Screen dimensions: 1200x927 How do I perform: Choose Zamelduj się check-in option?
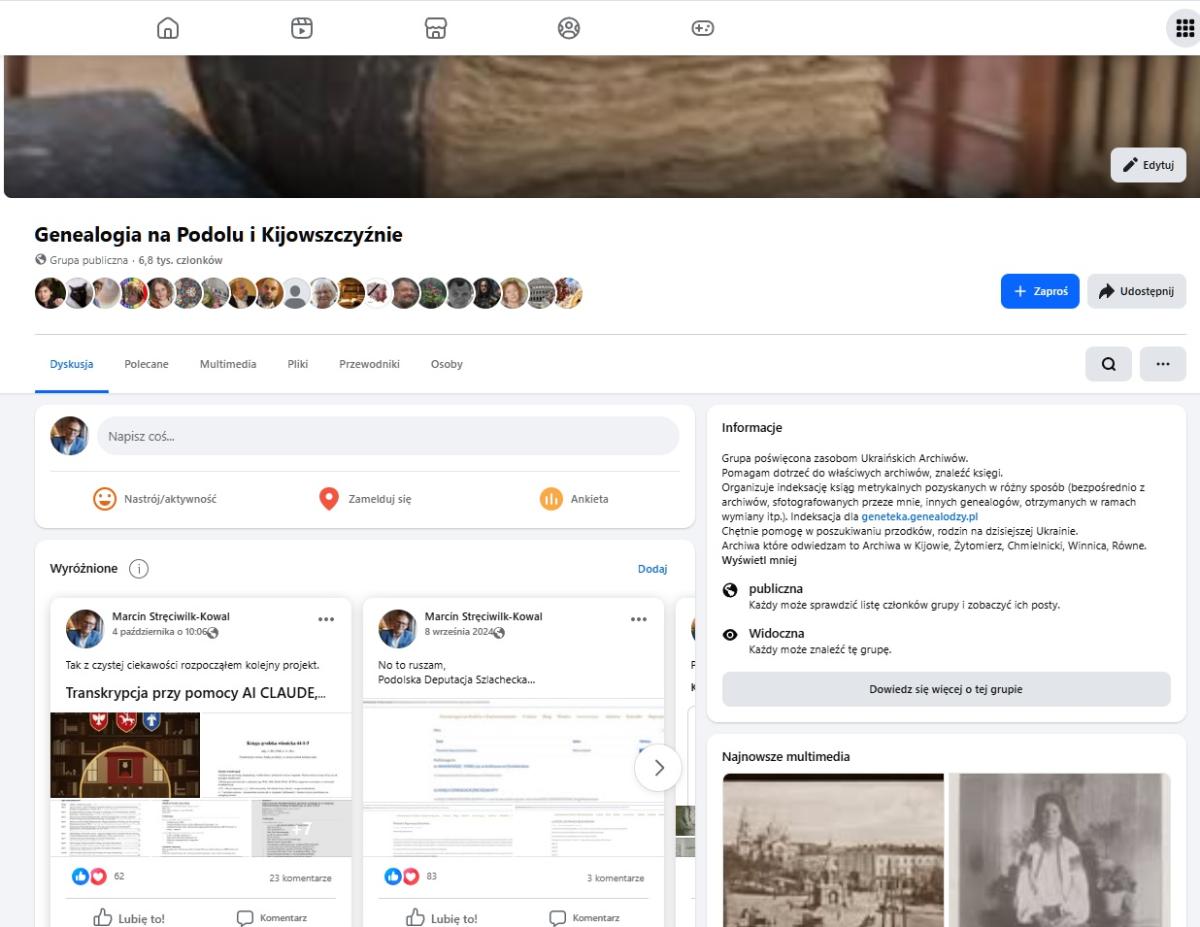click(x=365, y=499)
